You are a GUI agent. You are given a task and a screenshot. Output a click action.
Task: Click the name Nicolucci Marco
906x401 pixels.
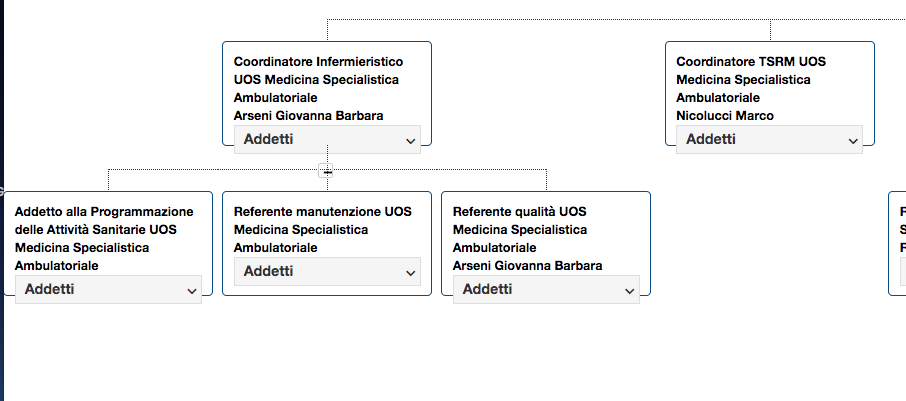[725, 116]
